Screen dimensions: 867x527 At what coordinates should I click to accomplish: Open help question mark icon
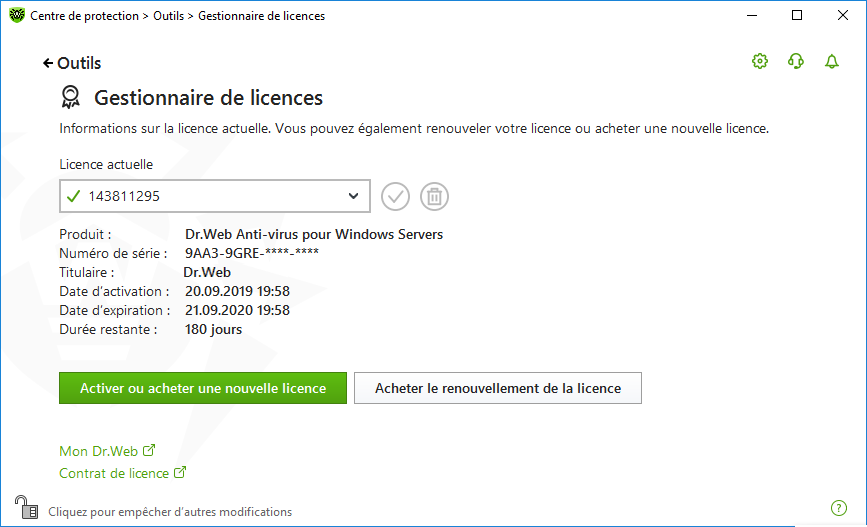point(839,508)
